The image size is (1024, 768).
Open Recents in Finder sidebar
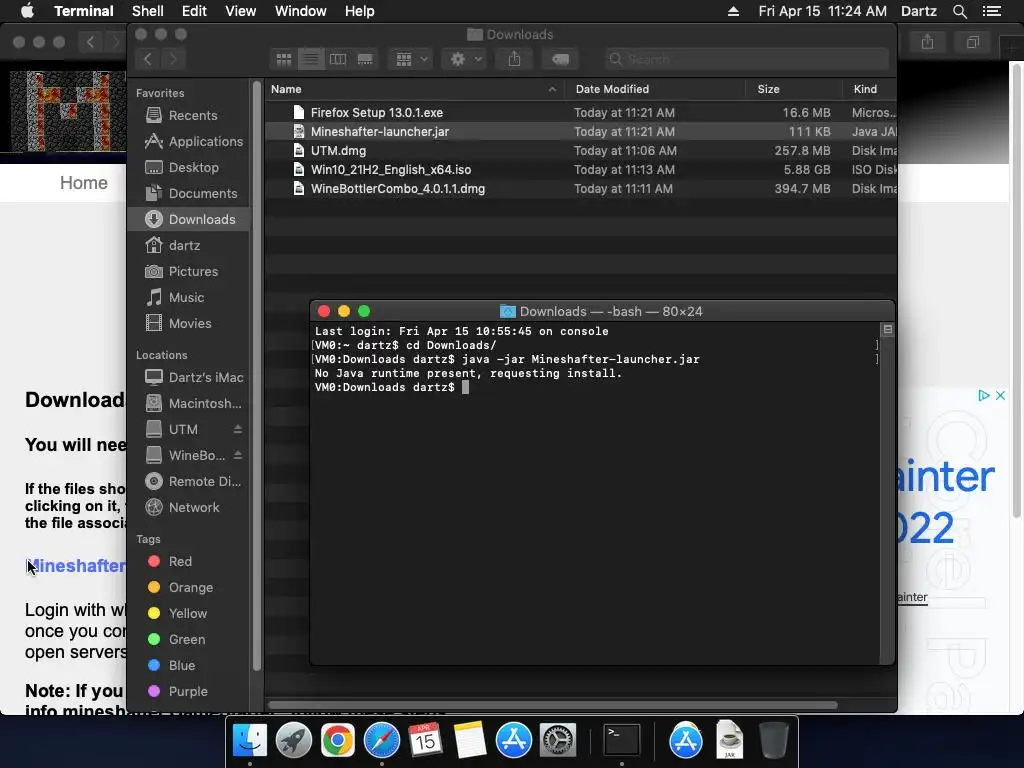coord(188,115)
